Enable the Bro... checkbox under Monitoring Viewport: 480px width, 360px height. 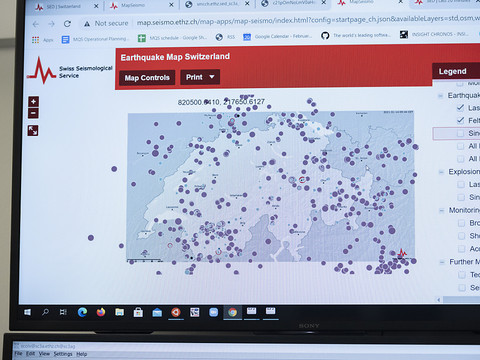[461, 223]
